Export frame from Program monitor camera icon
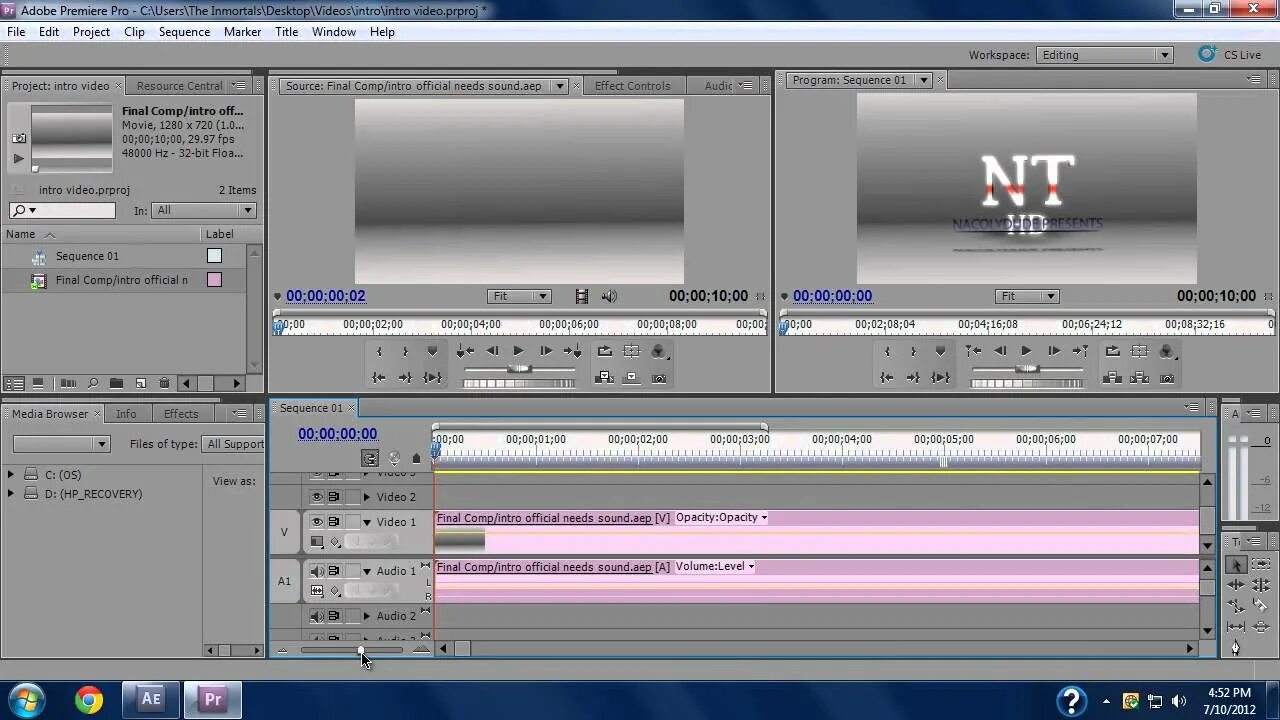This screenshot has height=720, width=1280. [1166, 378]
